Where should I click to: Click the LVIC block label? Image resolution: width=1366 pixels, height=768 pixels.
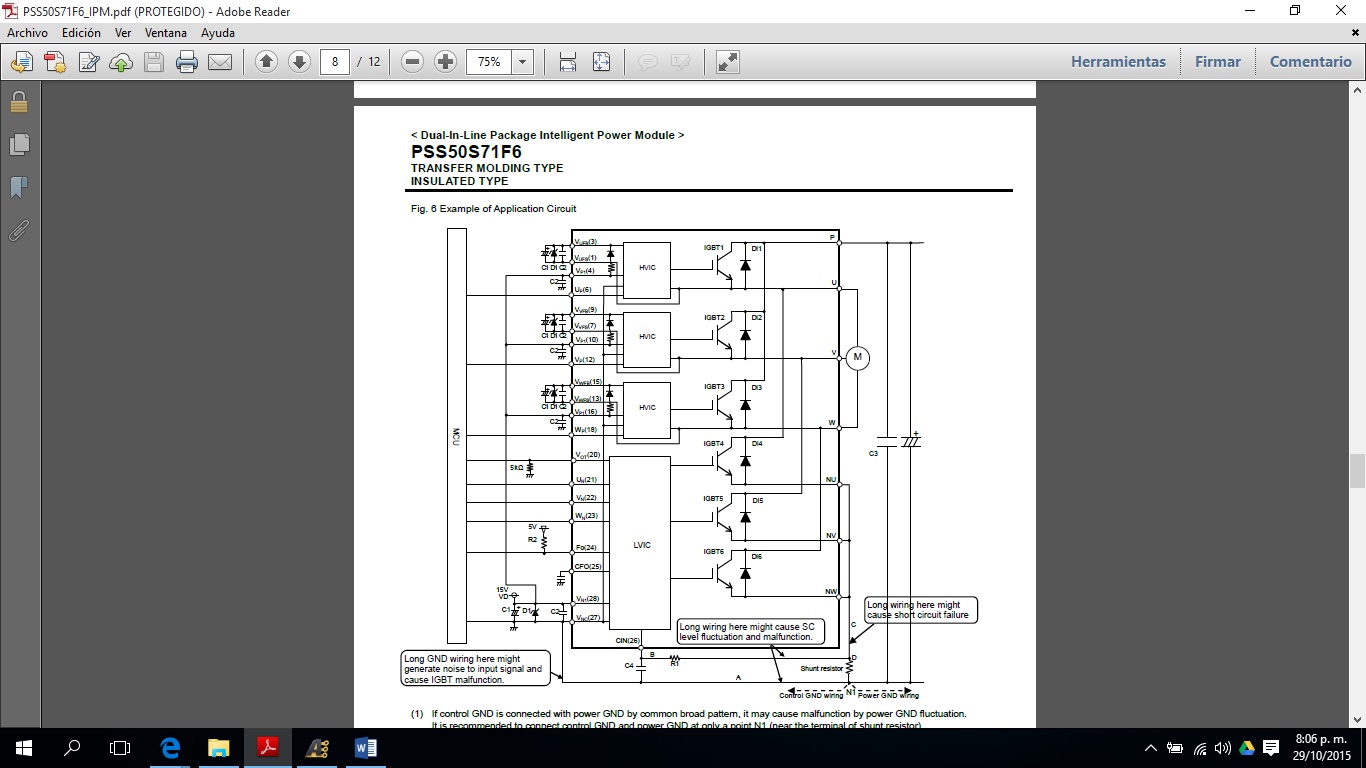point(642,545)
